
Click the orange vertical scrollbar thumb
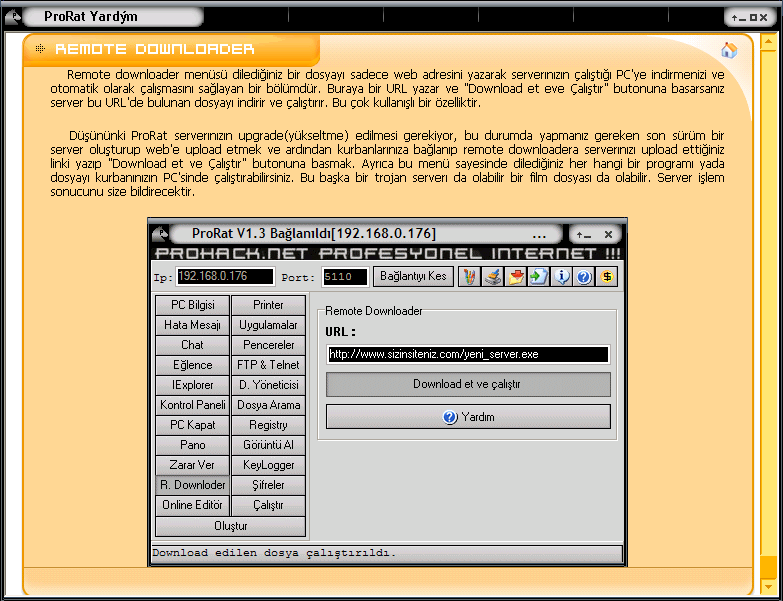767,567
